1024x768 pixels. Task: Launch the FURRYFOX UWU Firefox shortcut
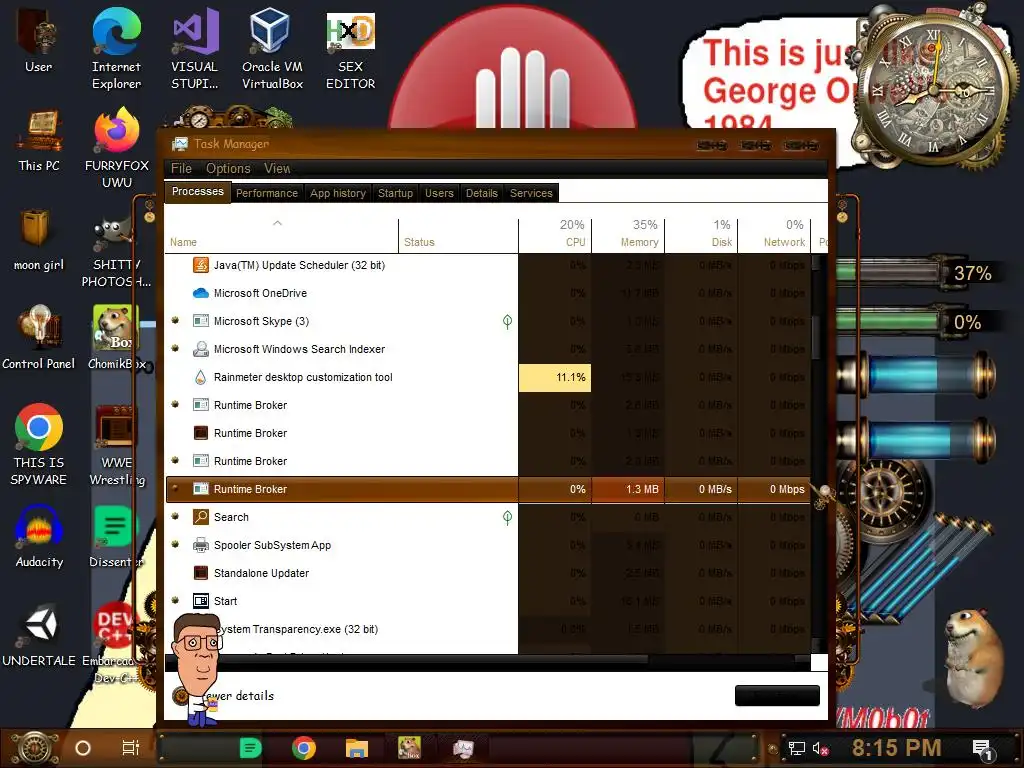click(x=117, y=148)
